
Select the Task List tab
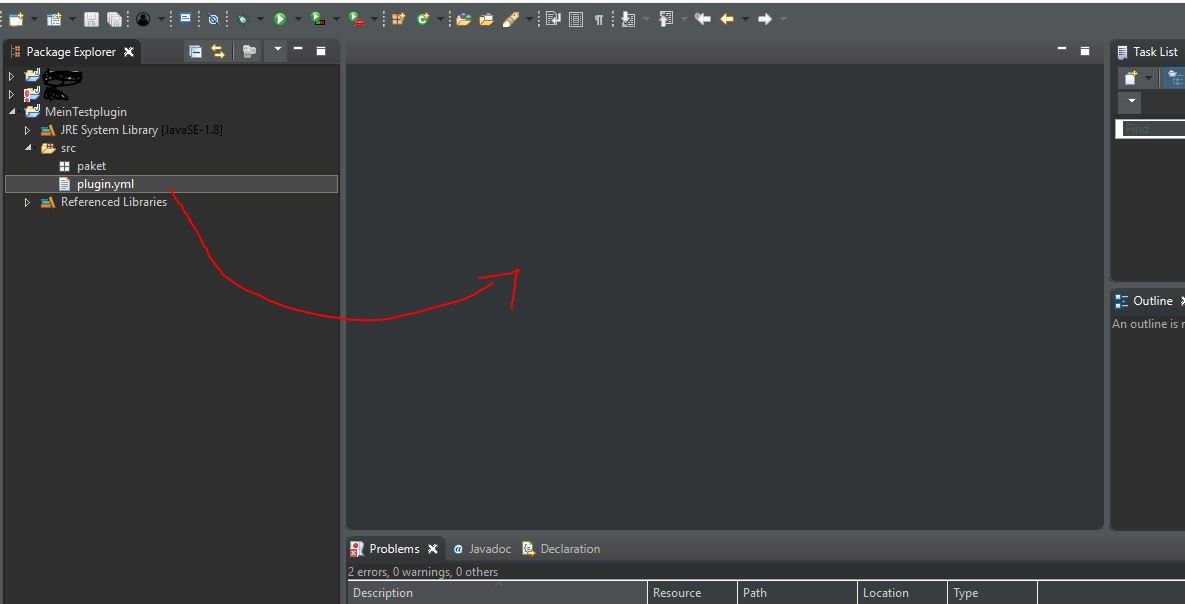coord(1155,51)
